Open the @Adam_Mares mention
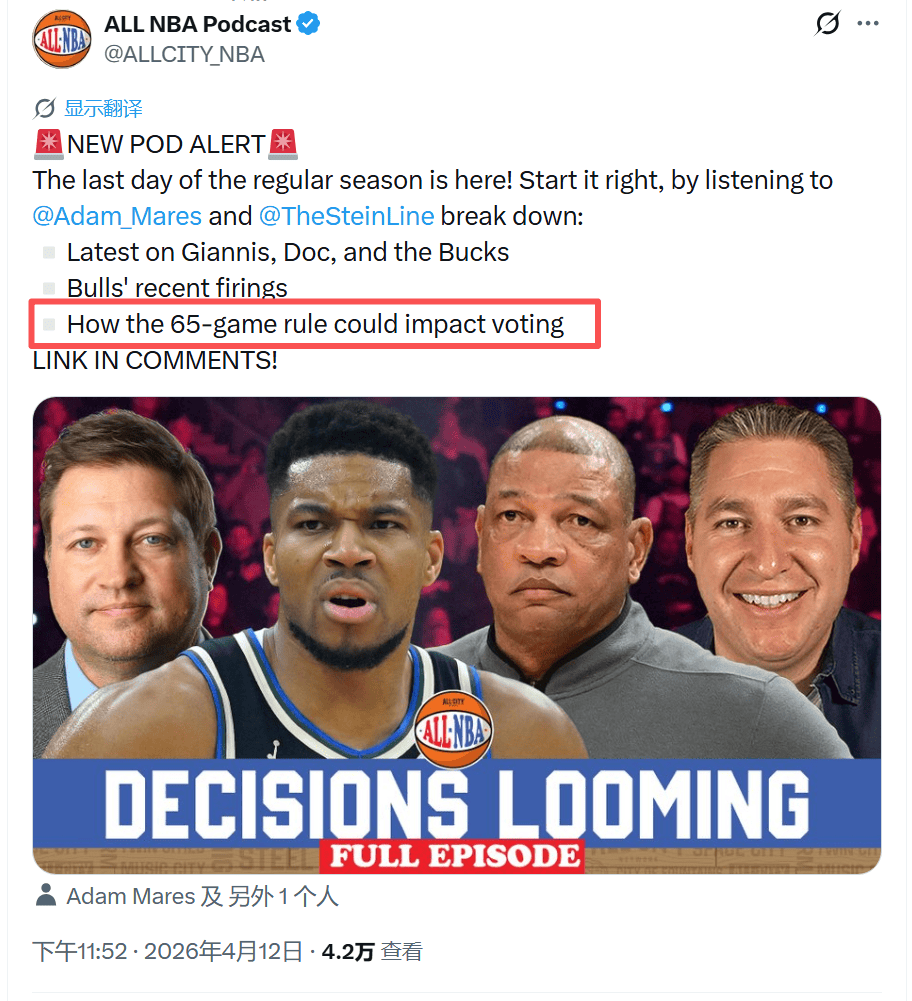The image size is (912, 1001). [x=117, y=216]
